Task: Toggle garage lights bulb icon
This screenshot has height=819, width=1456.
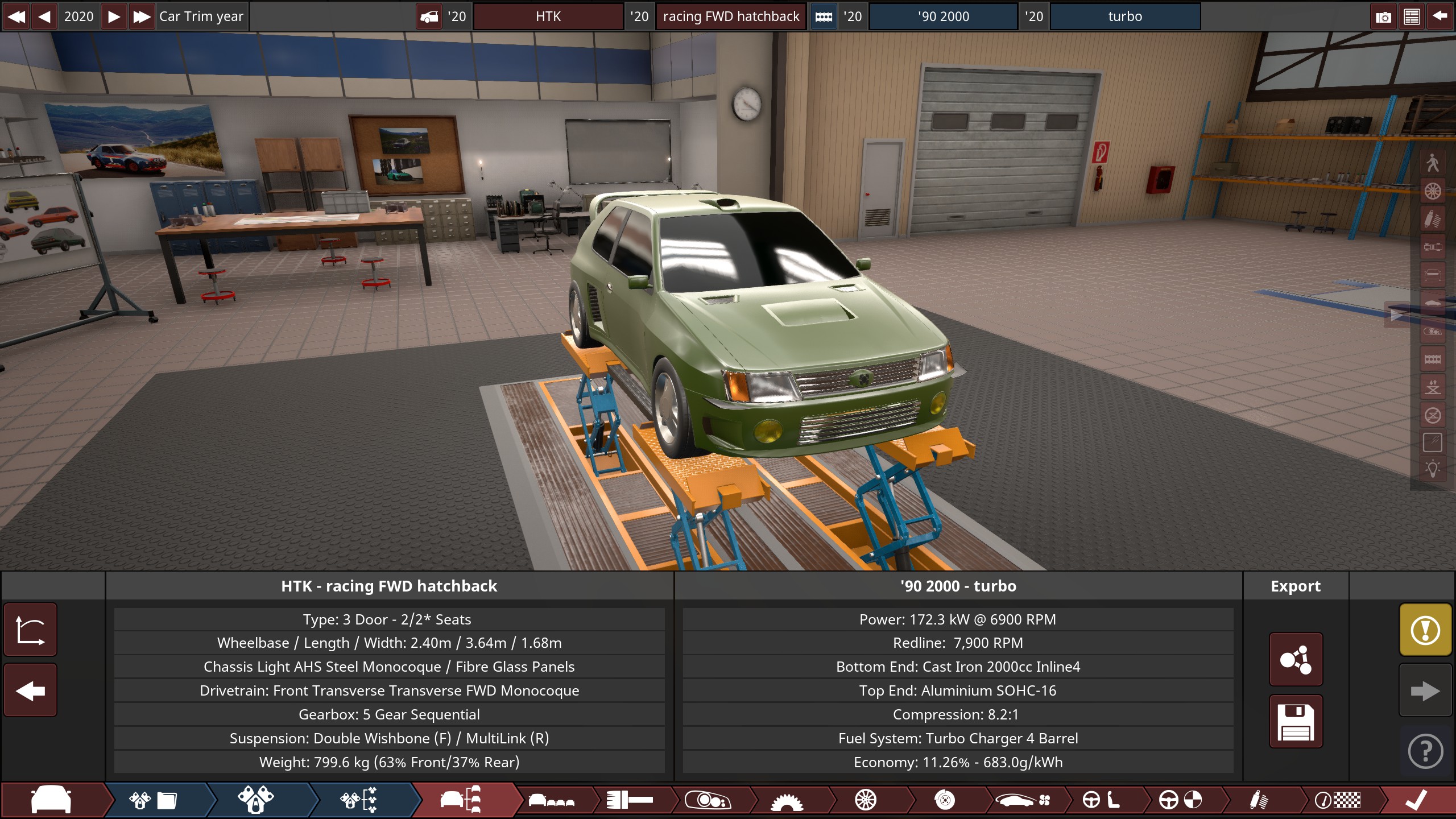Action: point(1433,470)
